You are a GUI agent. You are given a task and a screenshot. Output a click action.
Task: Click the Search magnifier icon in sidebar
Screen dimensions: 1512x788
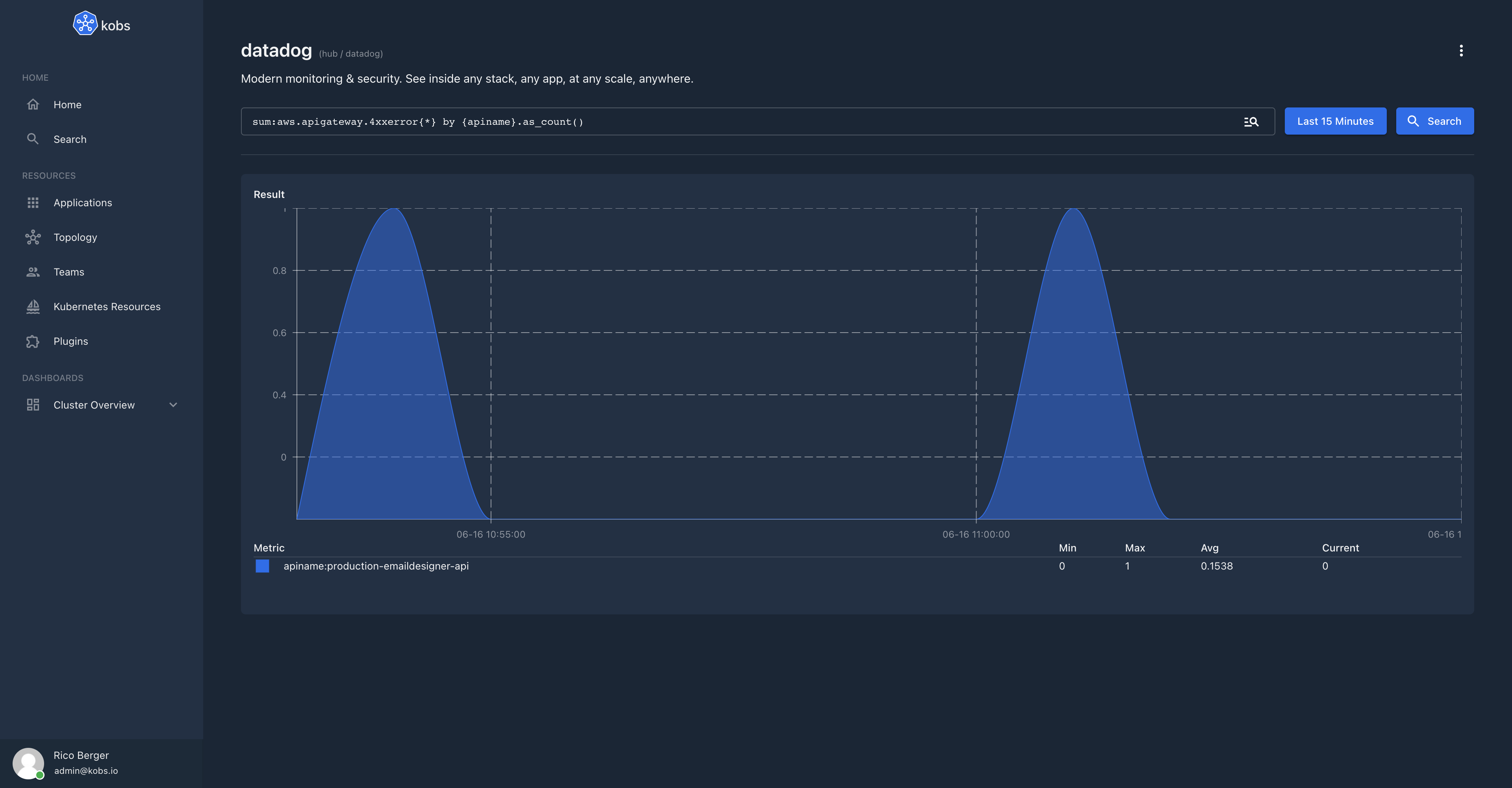pyautogui.click(x=33, y=139)
